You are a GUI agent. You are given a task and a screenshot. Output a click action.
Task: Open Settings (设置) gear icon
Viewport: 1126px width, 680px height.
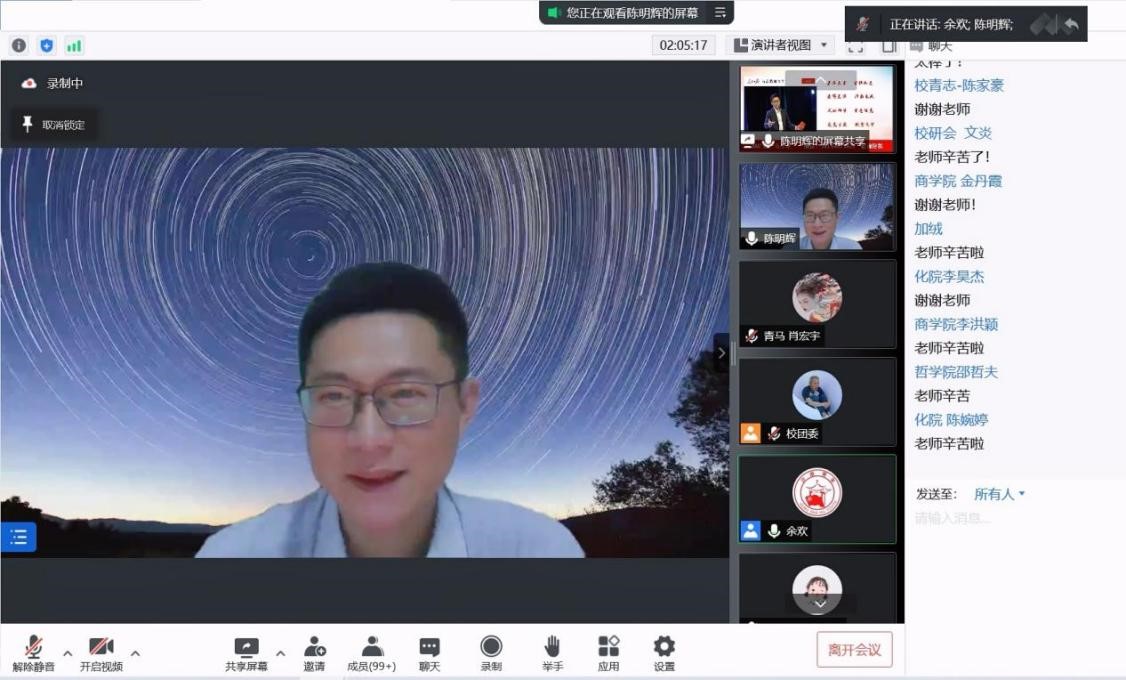(x=664, y=653)
